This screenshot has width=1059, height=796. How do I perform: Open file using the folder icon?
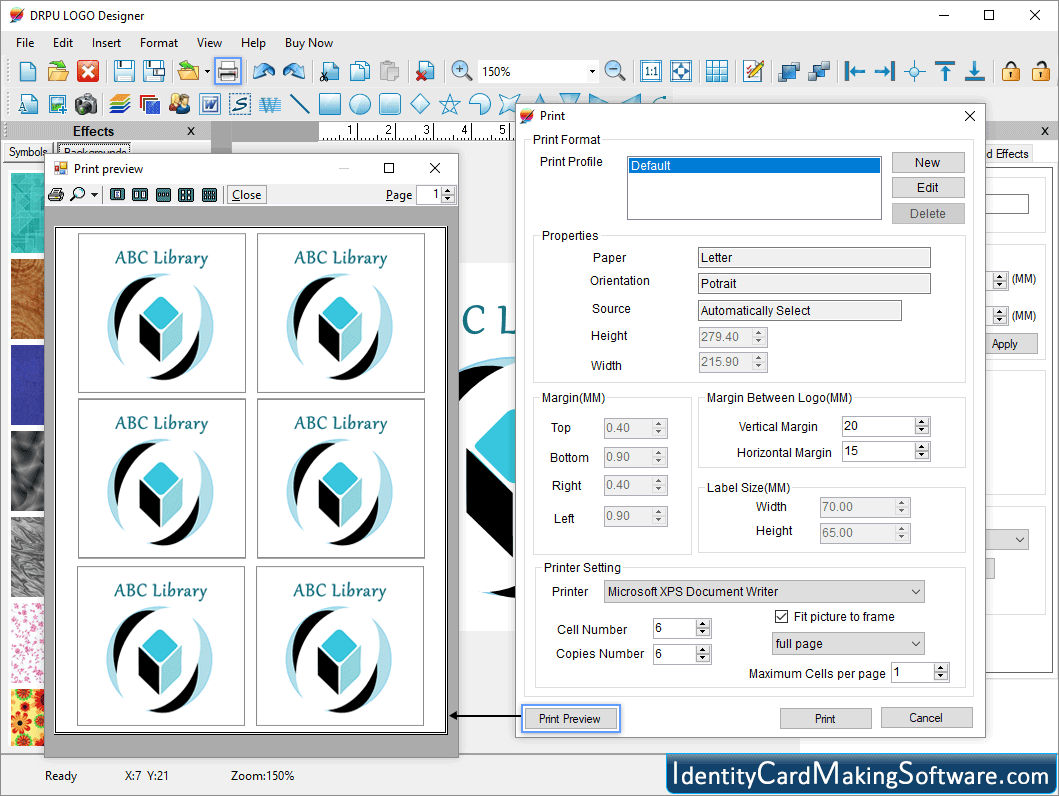(58, 71)
